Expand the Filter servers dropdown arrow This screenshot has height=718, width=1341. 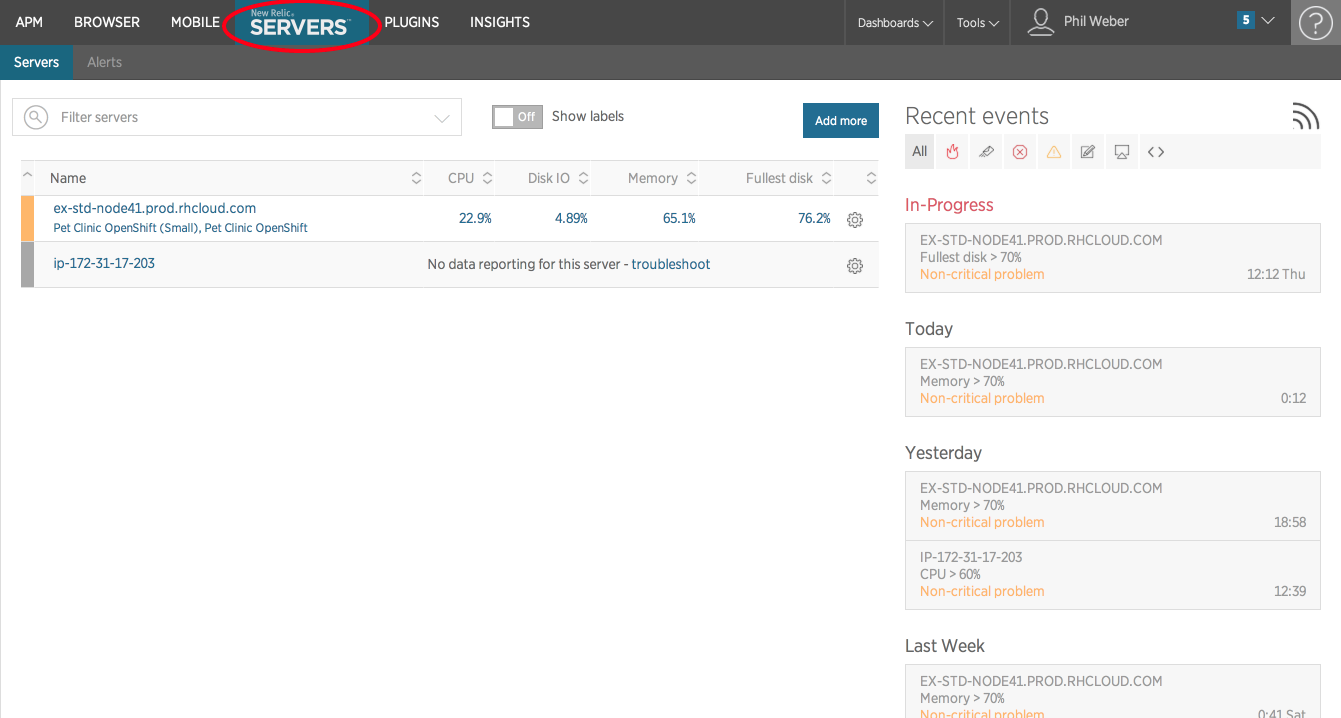click(442, 118)
